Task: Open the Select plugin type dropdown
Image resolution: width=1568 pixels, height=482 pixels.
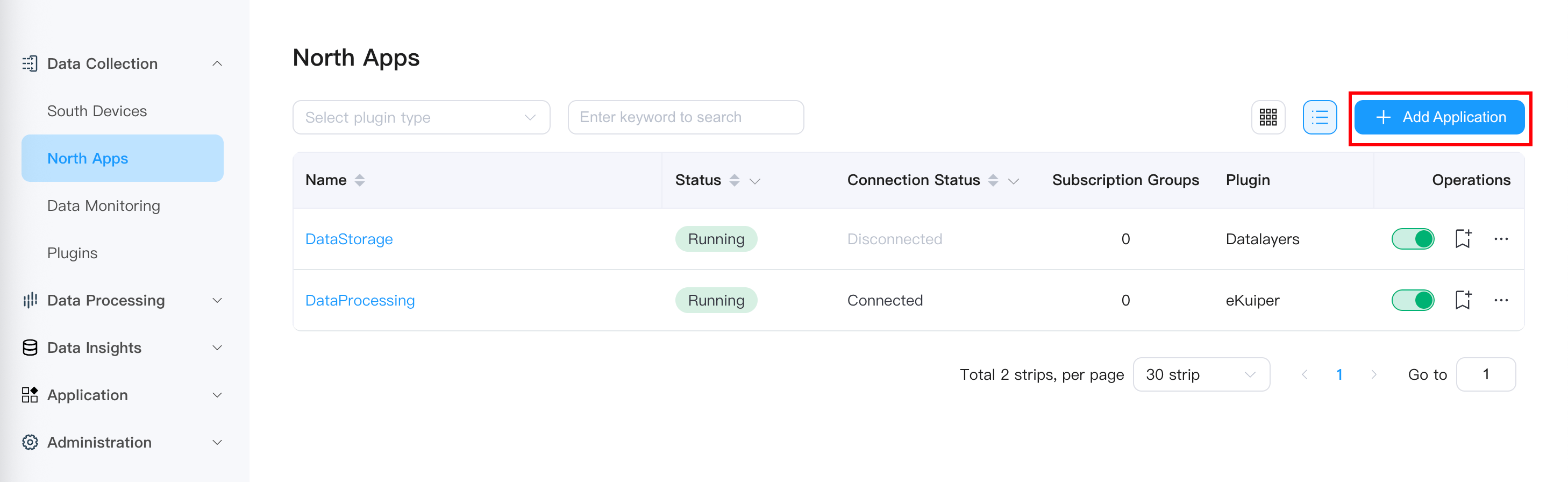Action: [x=420, y=117]
